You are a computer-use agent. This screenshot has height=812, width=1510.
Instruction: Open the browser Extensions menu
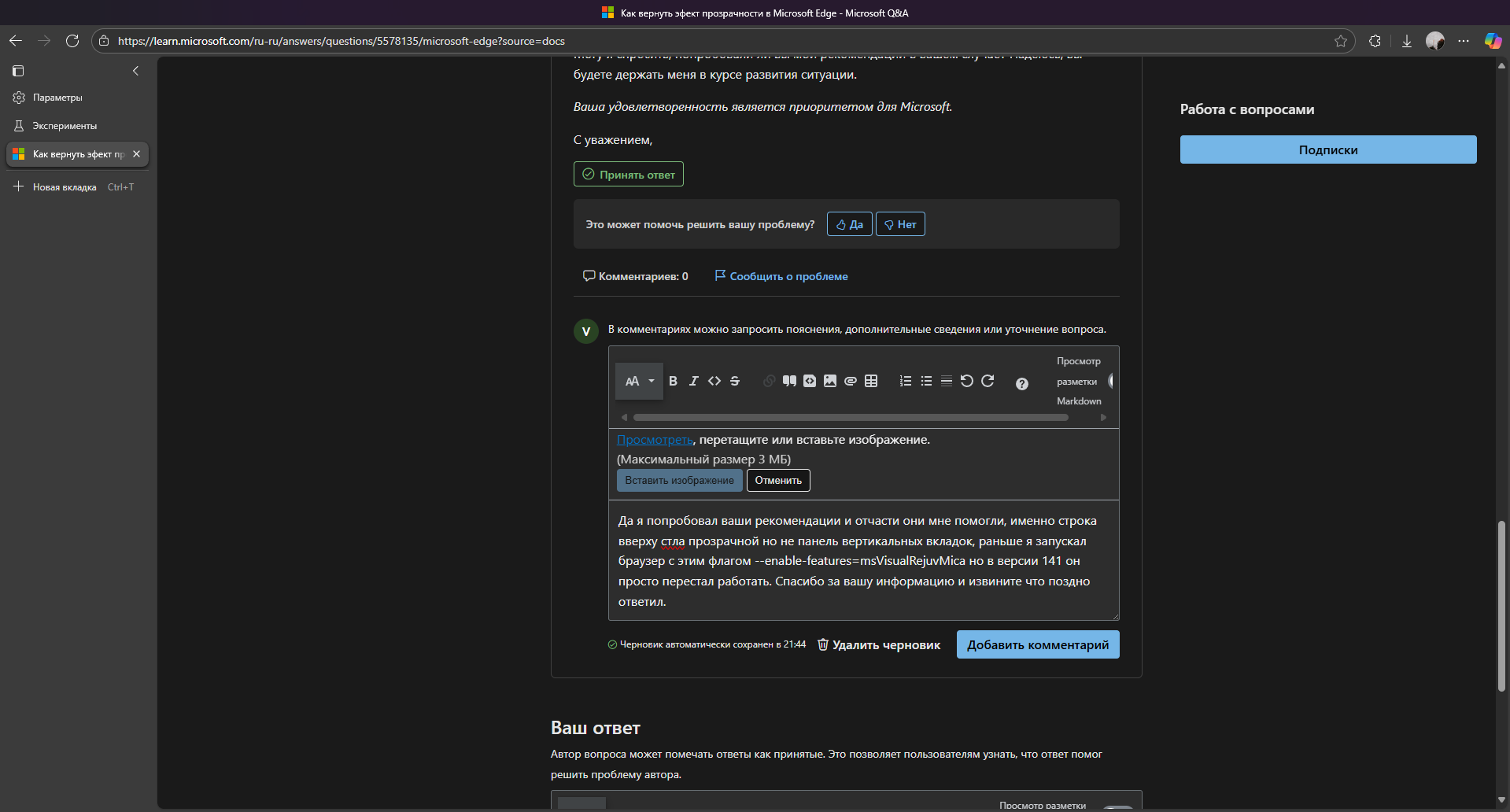click(1375, 41)
